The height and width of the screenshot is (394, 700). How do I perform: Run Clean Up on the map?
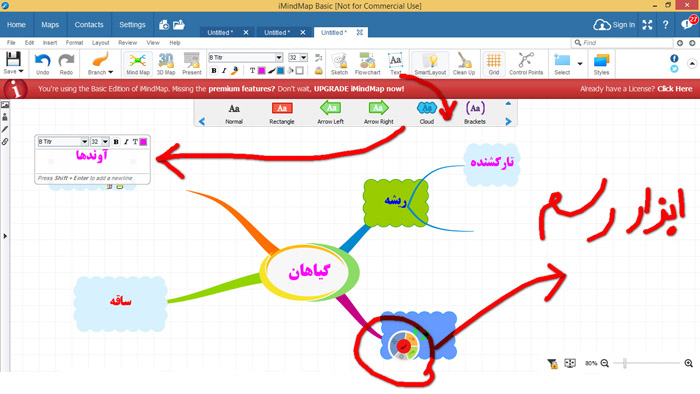[x=464, y=63]
